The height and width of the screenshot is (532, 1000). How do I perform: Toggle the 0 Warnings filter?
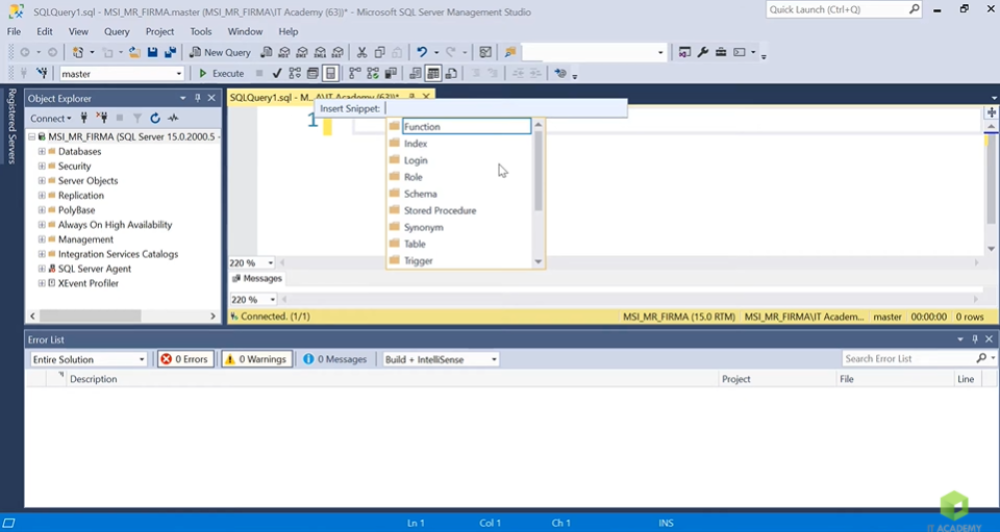[256, 359]
